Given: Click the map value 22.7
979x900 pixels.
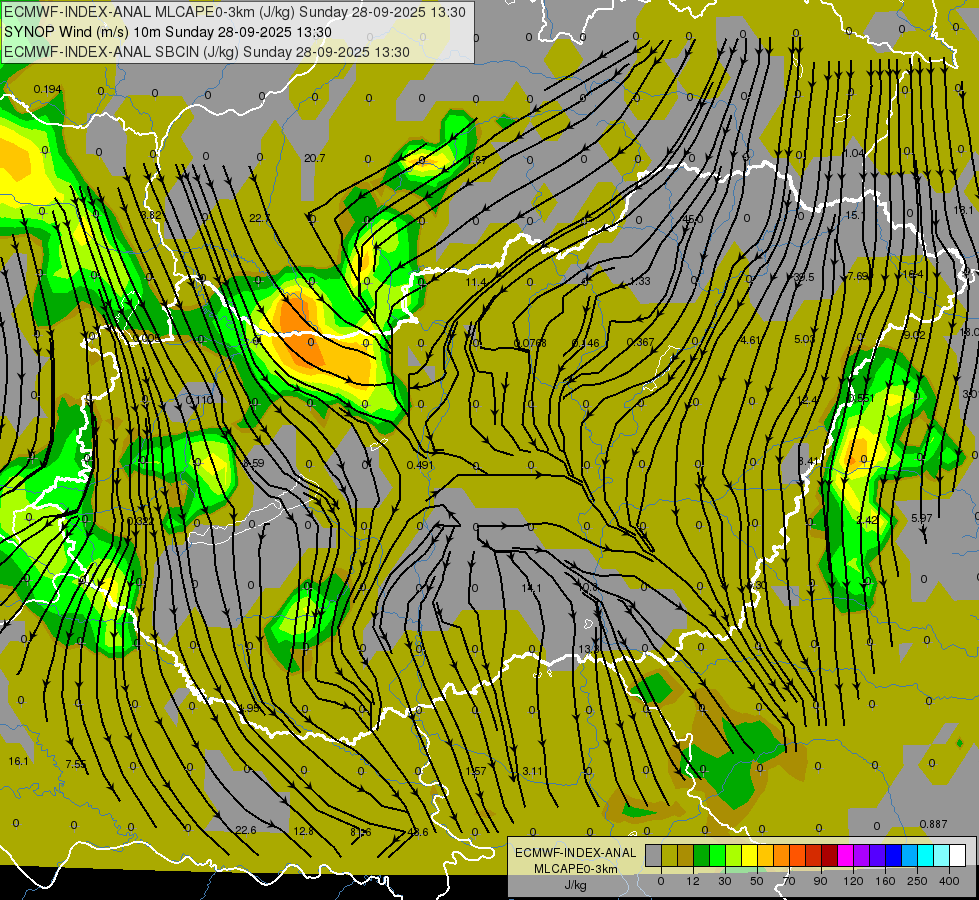Looking at the screenshot, I should point(259,218).
